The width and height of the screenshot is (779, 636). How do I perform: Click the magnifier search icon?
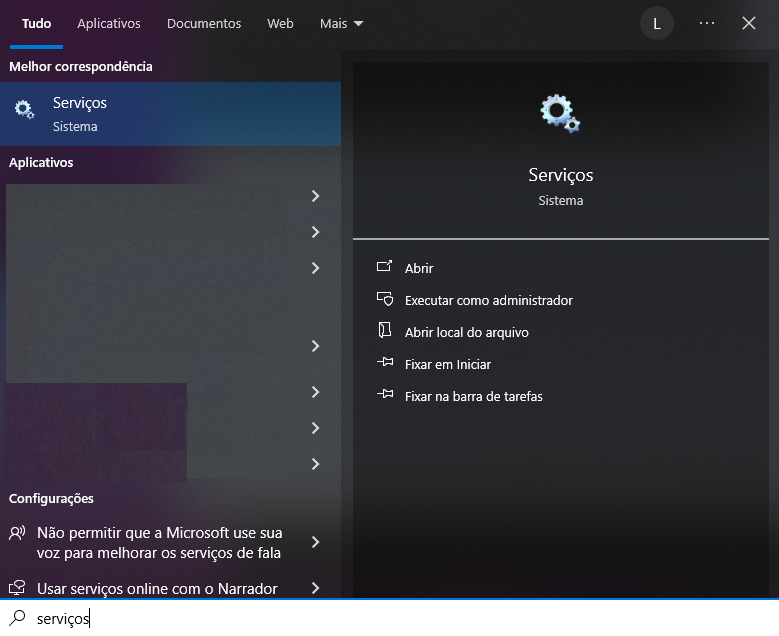(17, 618)
